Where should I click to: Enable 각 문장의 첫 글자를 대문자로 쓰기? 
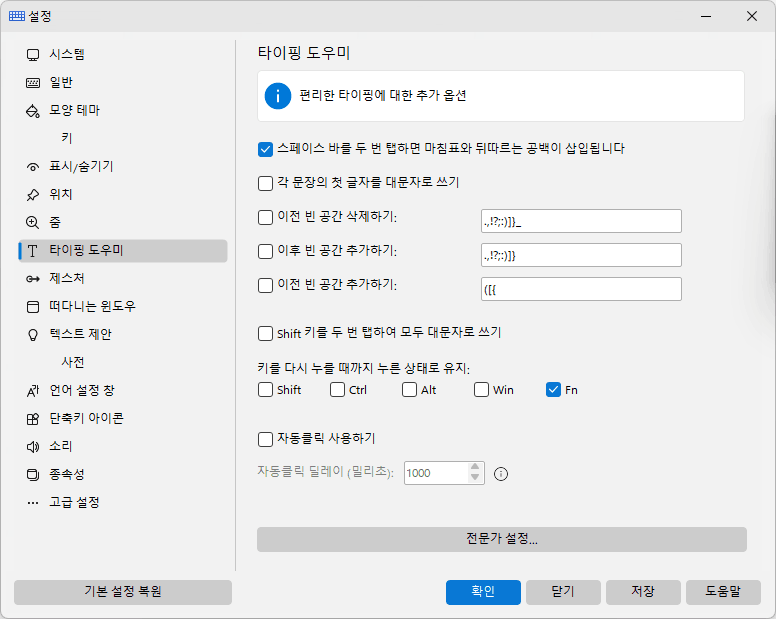click(265, 183)
